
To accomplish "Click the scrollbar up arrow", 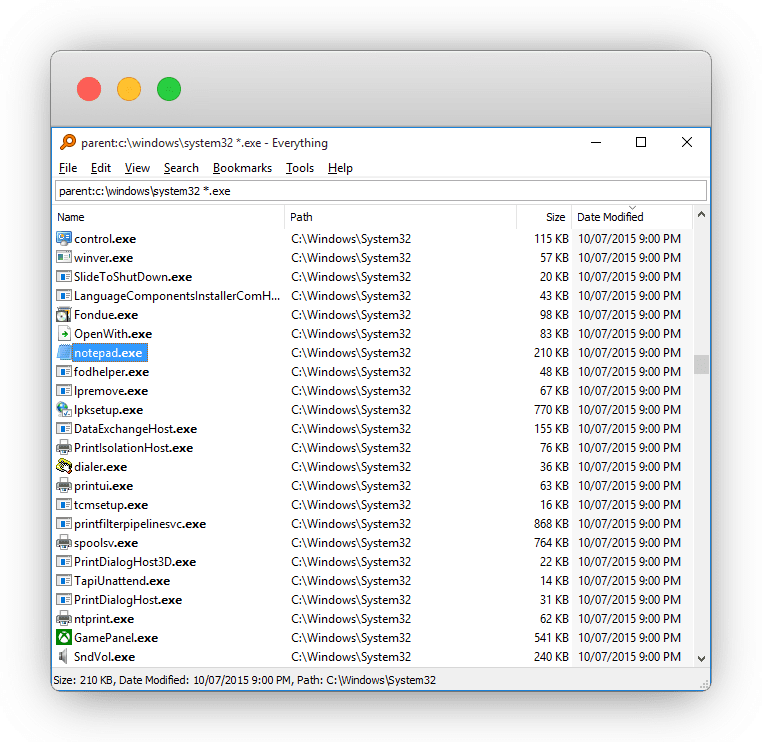I will tap(701, 215).
